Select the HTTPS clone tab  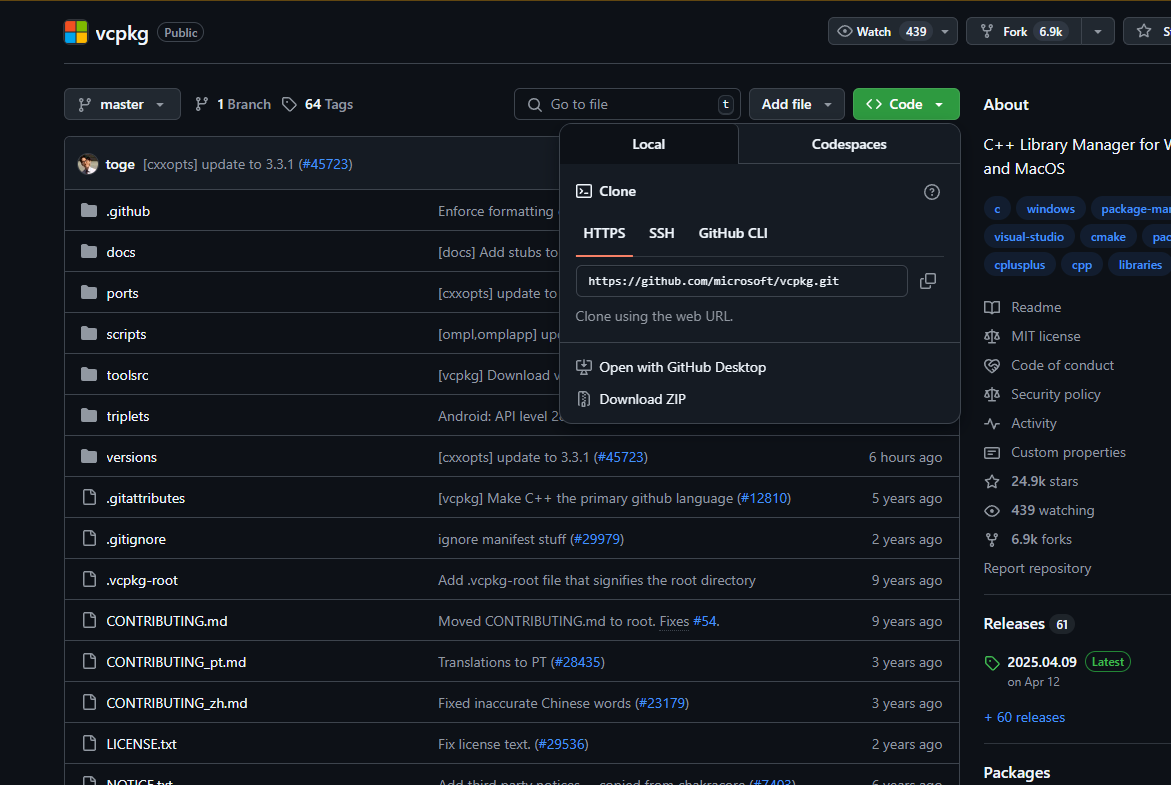pos(604,234)
